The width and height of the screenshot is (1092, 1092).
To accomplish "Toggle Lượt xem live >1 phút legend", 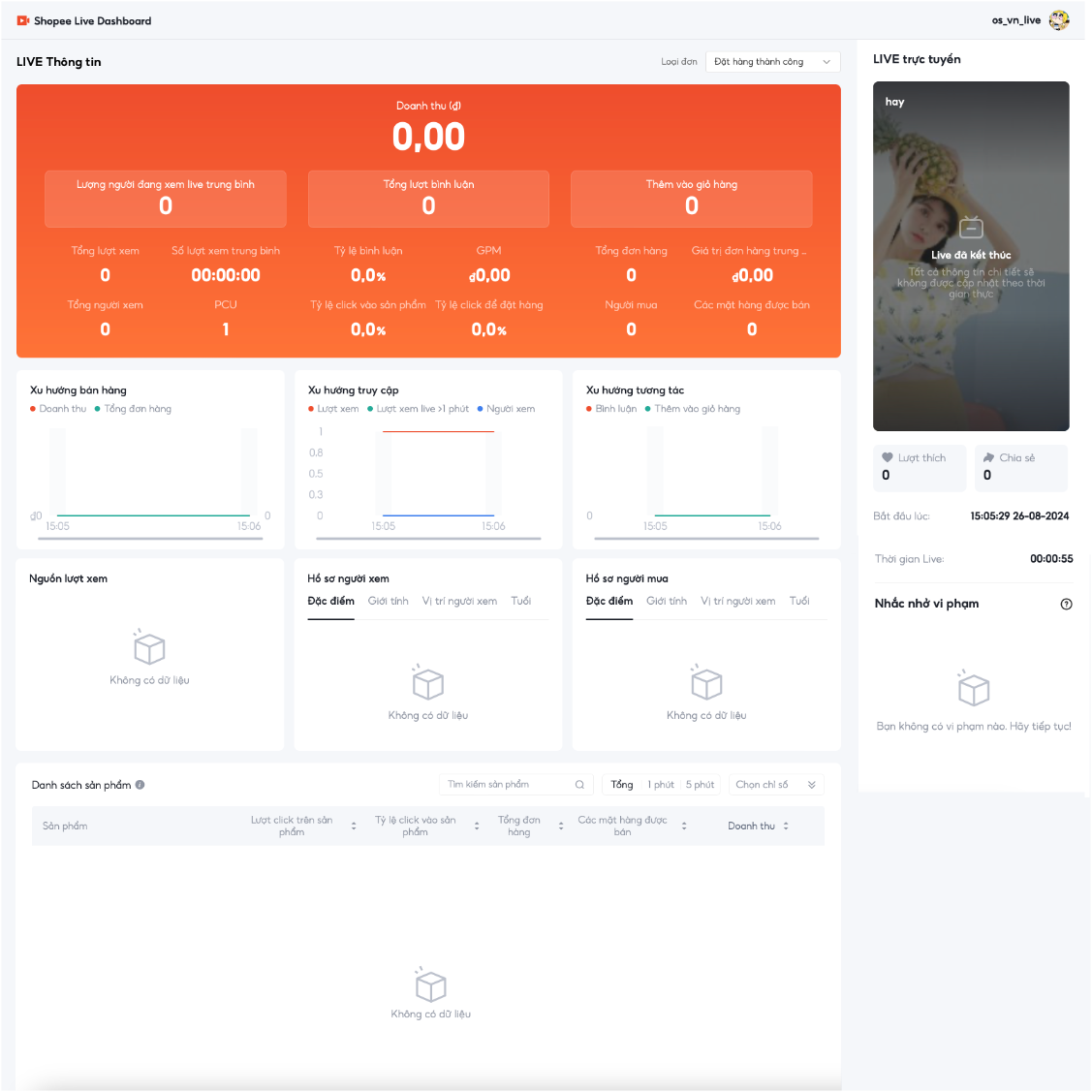I will [x=418, y=409].
